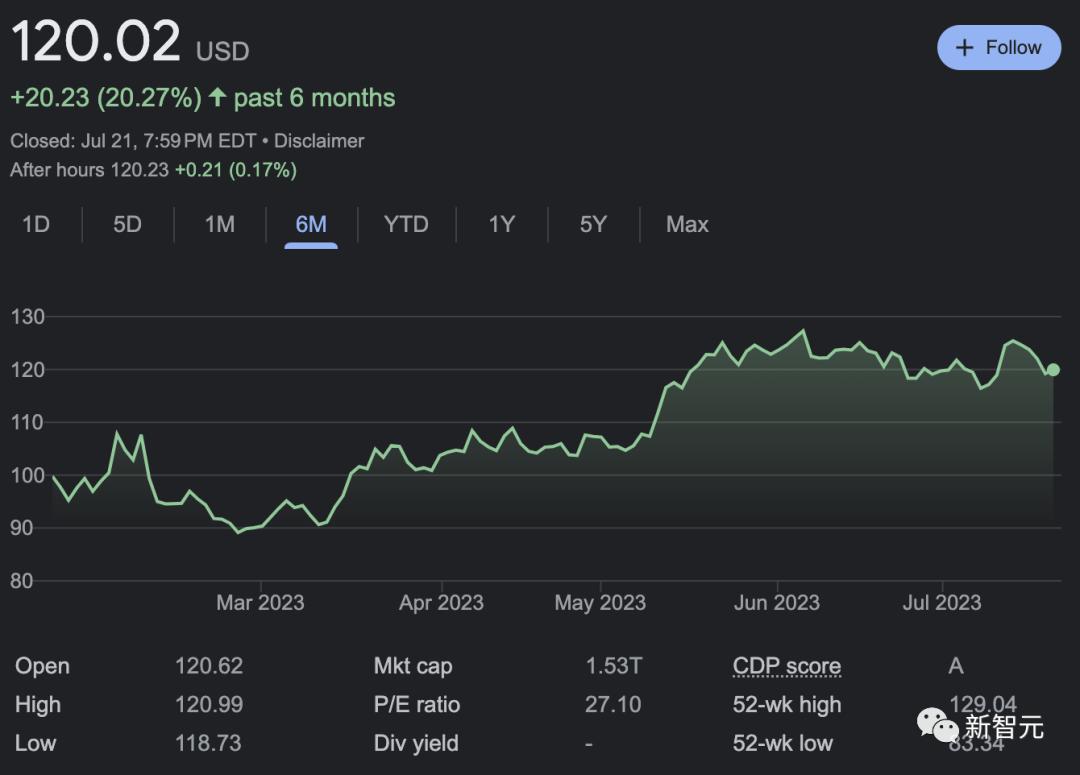This screenshot has width=1080, height=775.
Task: Show the 5Y price history
Action: click(x=593, y=224)
